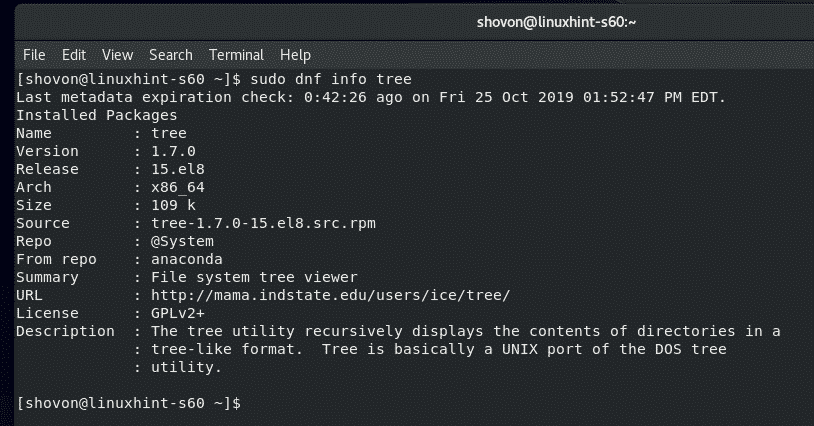Open the Terminal menu

click(x=236, y=54)
